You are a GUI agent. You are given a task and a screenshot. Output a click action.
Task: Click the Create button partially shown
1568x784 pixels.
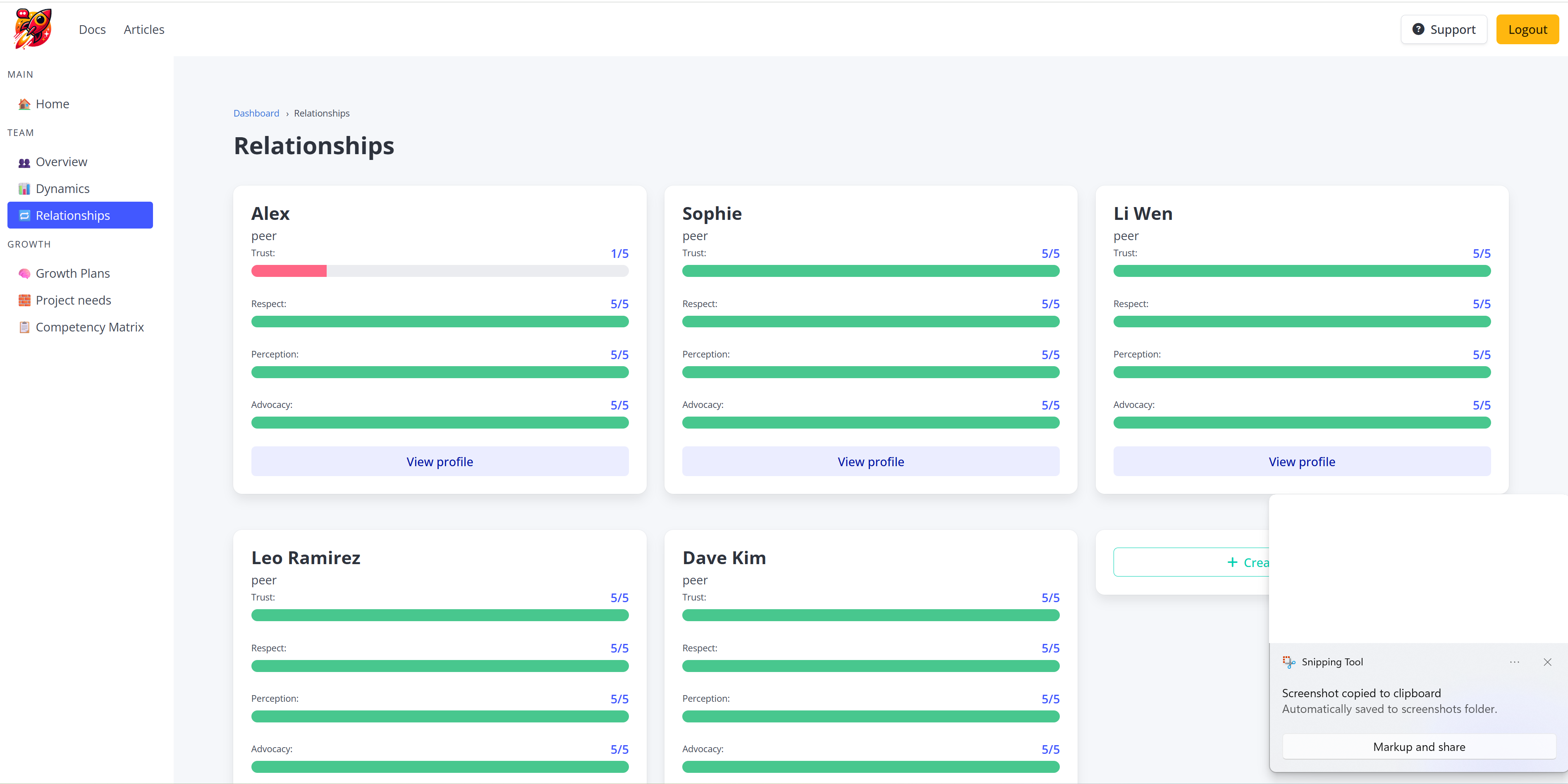click(1191, 562)
